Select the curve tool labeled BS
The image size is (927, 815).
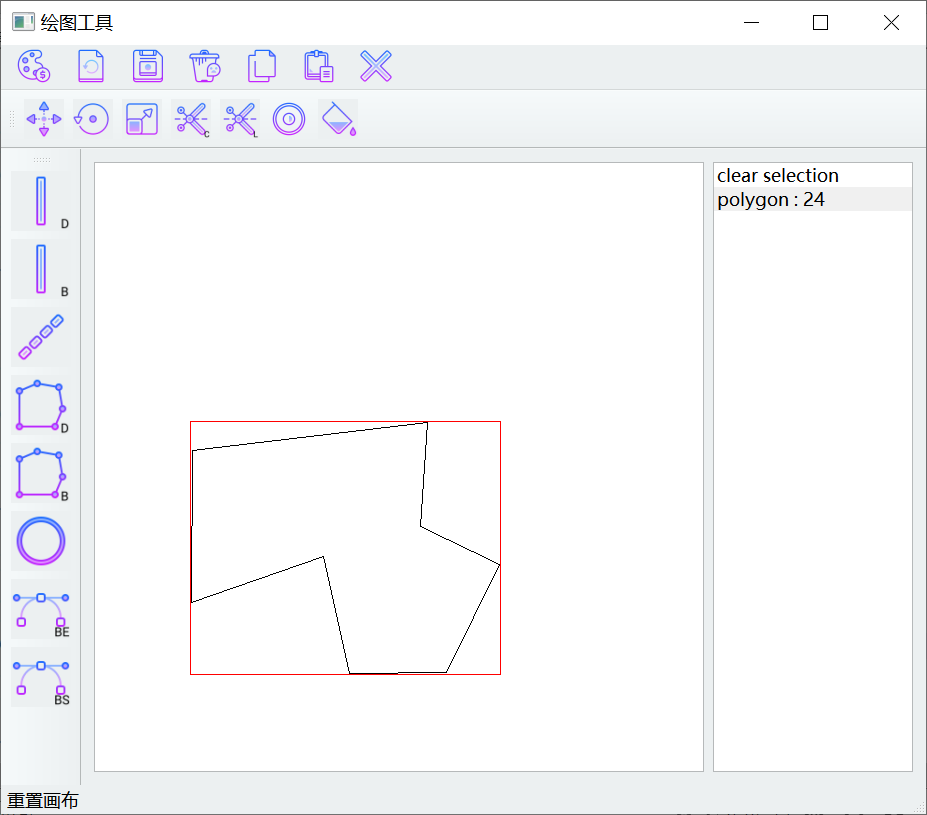[41, 677]
